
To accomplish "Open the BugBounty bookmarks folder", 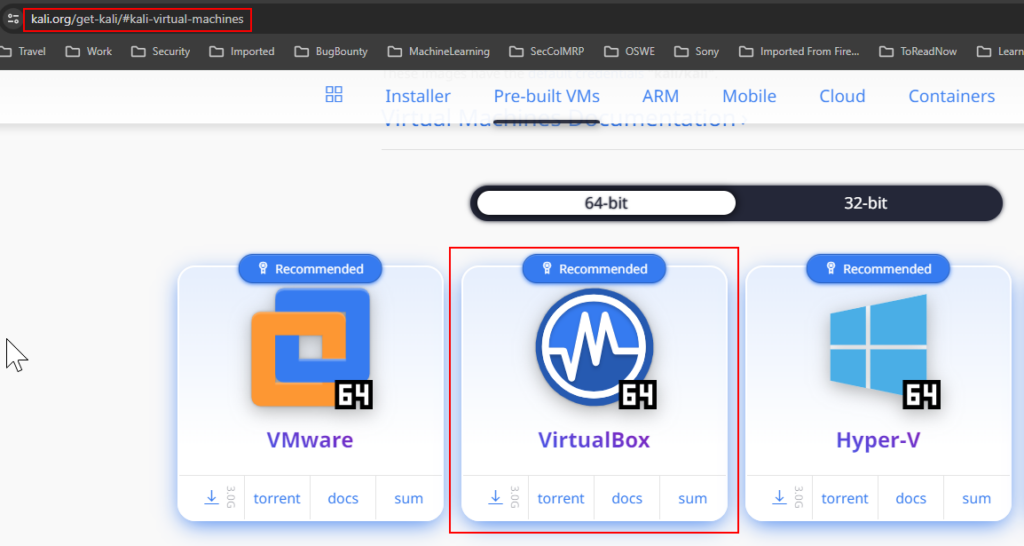I will [x=331, y=51].
